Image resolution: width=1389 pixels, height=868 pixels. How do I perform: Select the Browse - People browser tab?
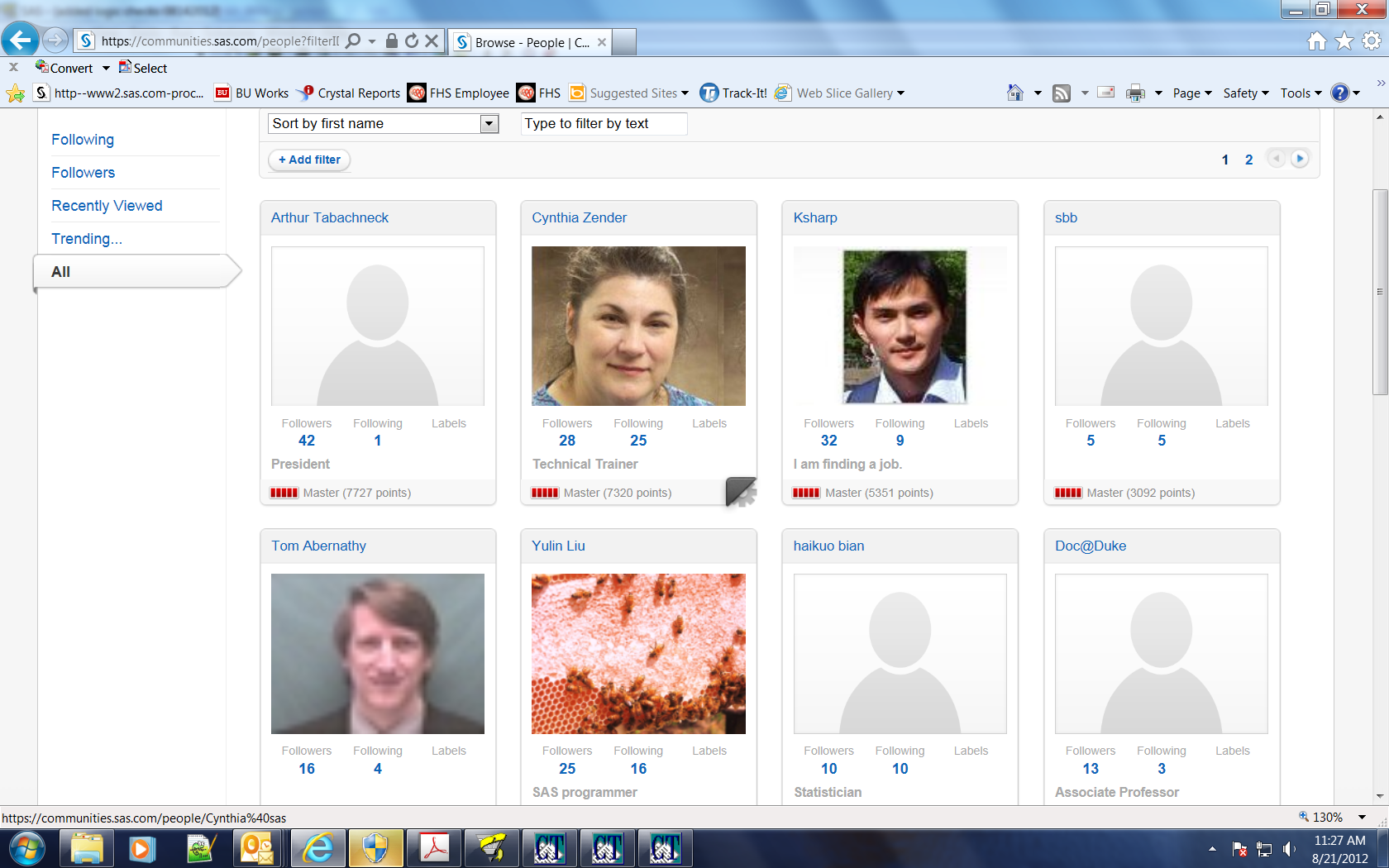tap(526, 41)
